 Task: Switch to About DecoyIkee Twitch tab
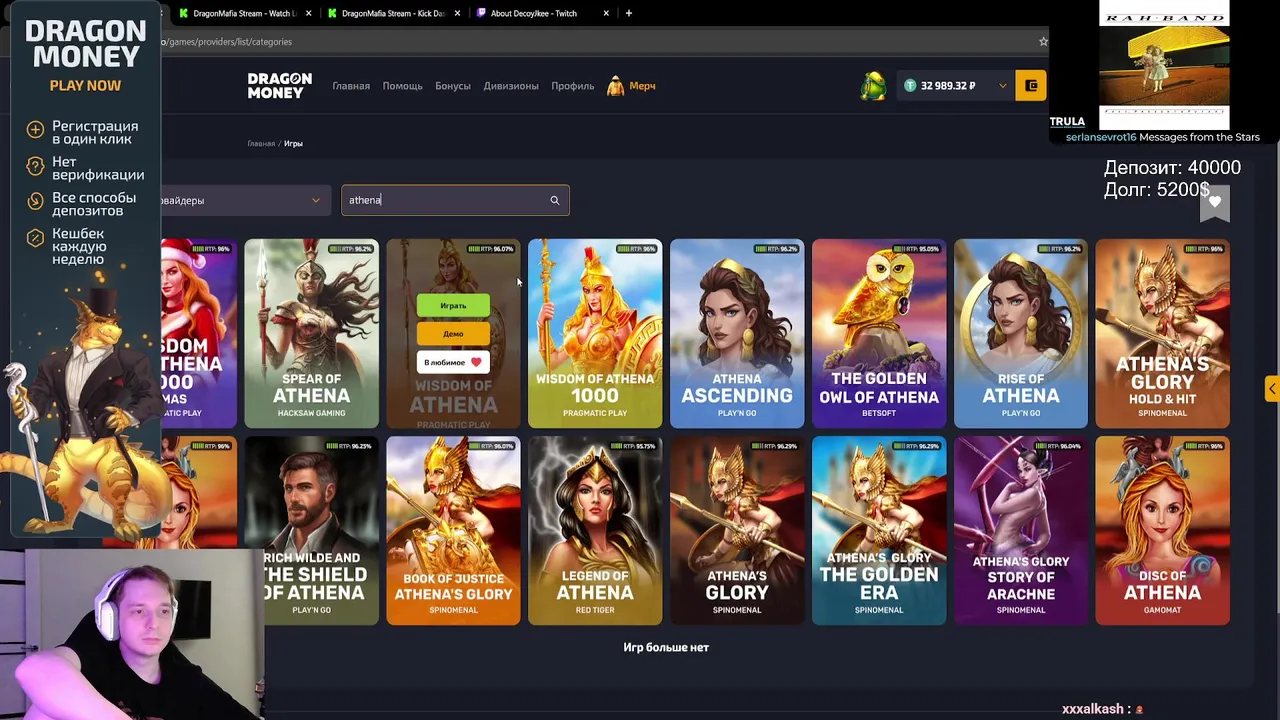coord(542,13)
